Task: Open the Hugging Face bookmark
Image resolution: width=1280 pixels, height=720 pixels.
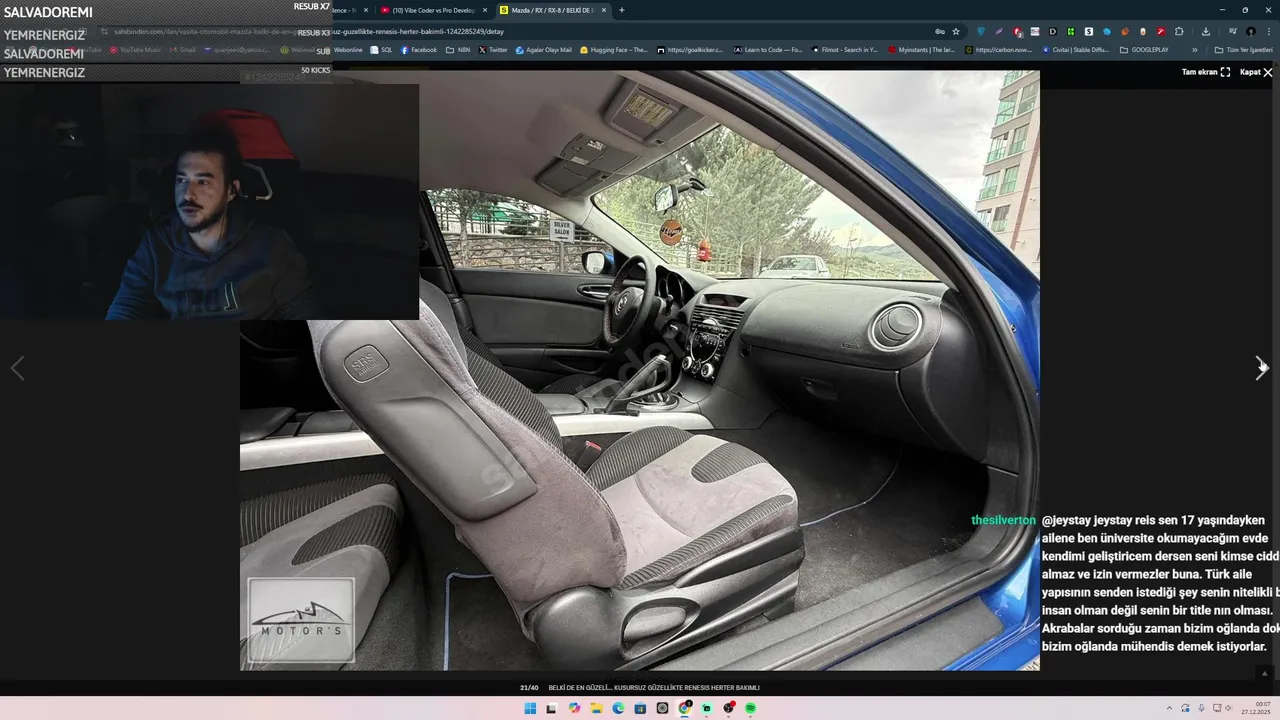Action: (613, 50)
